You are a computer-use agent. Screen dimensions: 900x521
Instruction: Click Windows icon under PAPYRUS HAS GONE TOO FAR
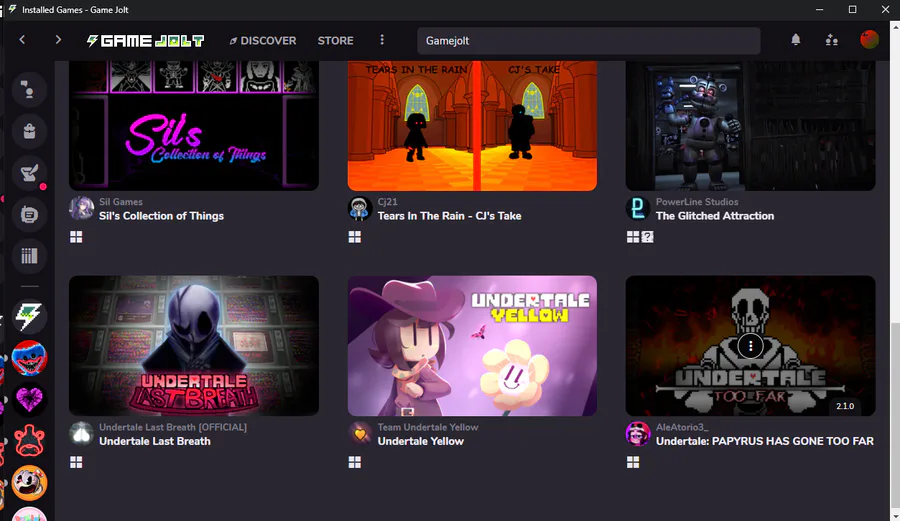pyautogui.click(x=633, y=462)
